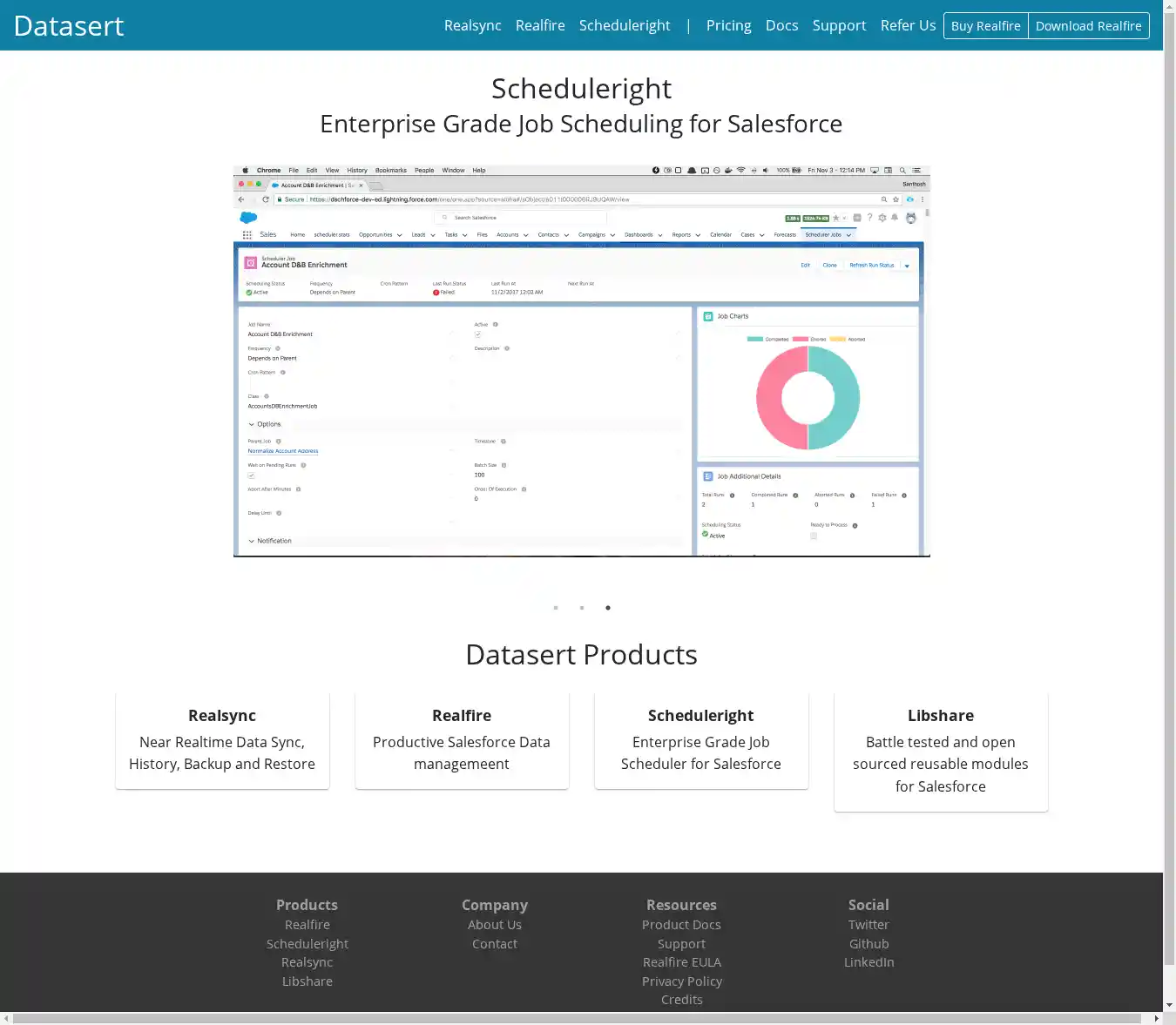
Task: Click the Salesforce cloud logo in the screenshot
Action: 248,218
